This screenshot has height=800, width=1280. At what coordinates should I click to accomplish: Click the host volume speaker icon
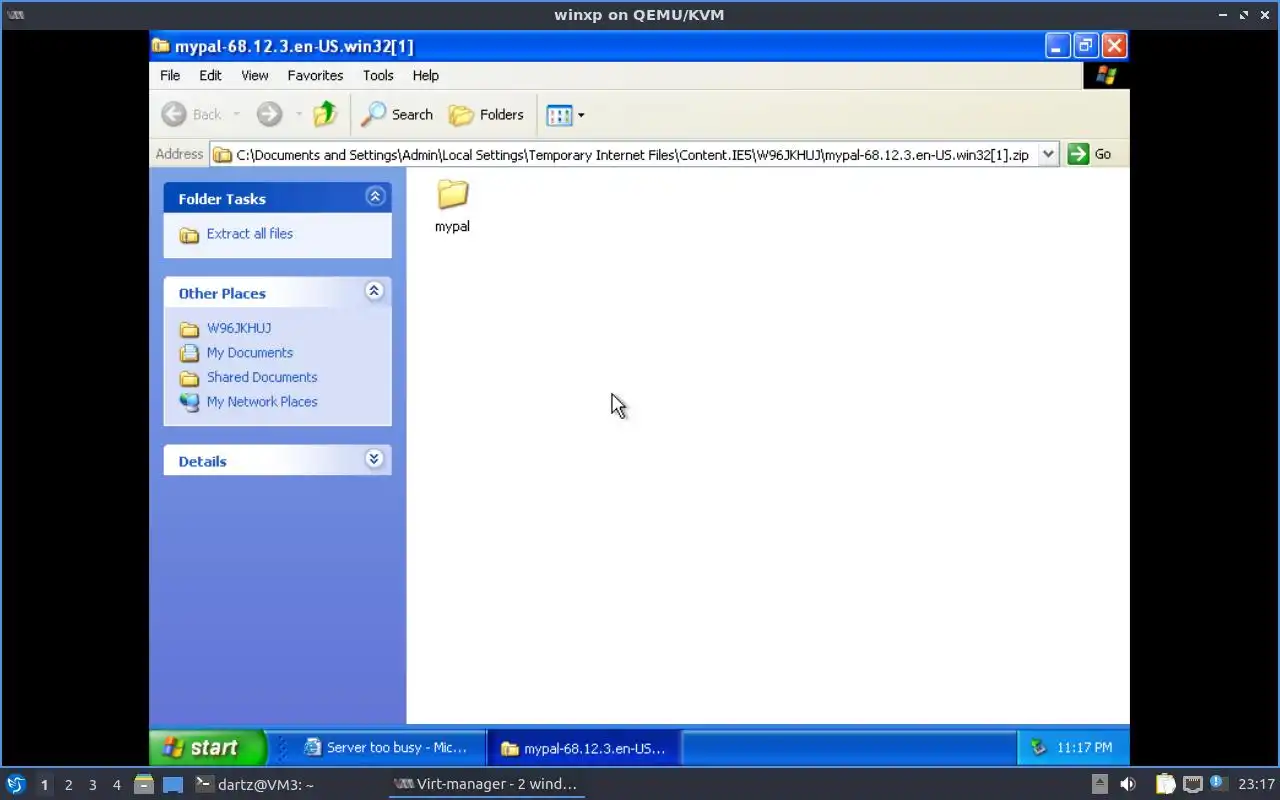[1128, 785]
